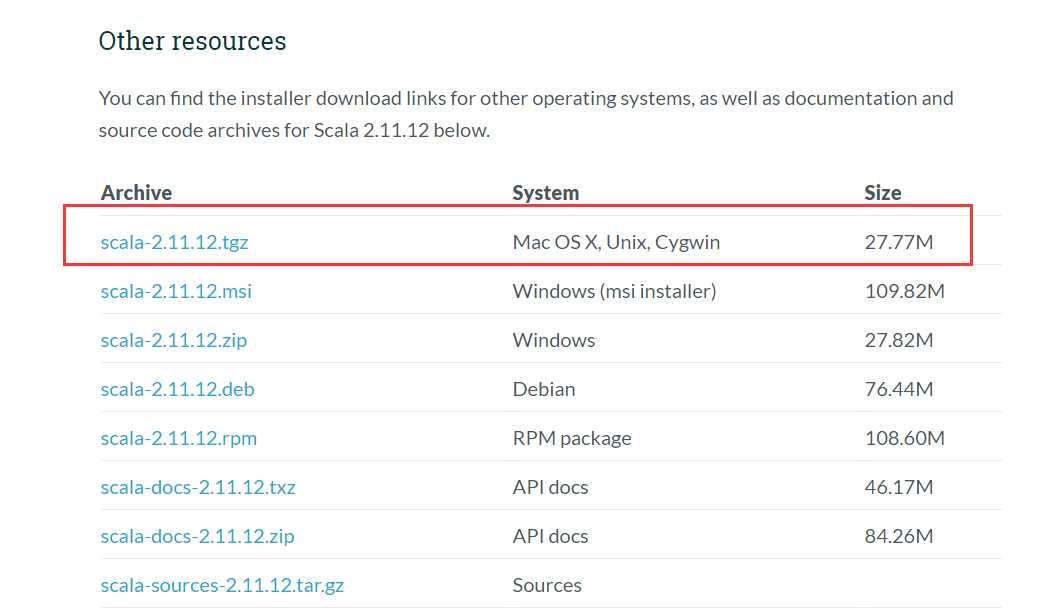Click the Archive column header
This screenshot has width=1057, height=616.
click(137, 193)
